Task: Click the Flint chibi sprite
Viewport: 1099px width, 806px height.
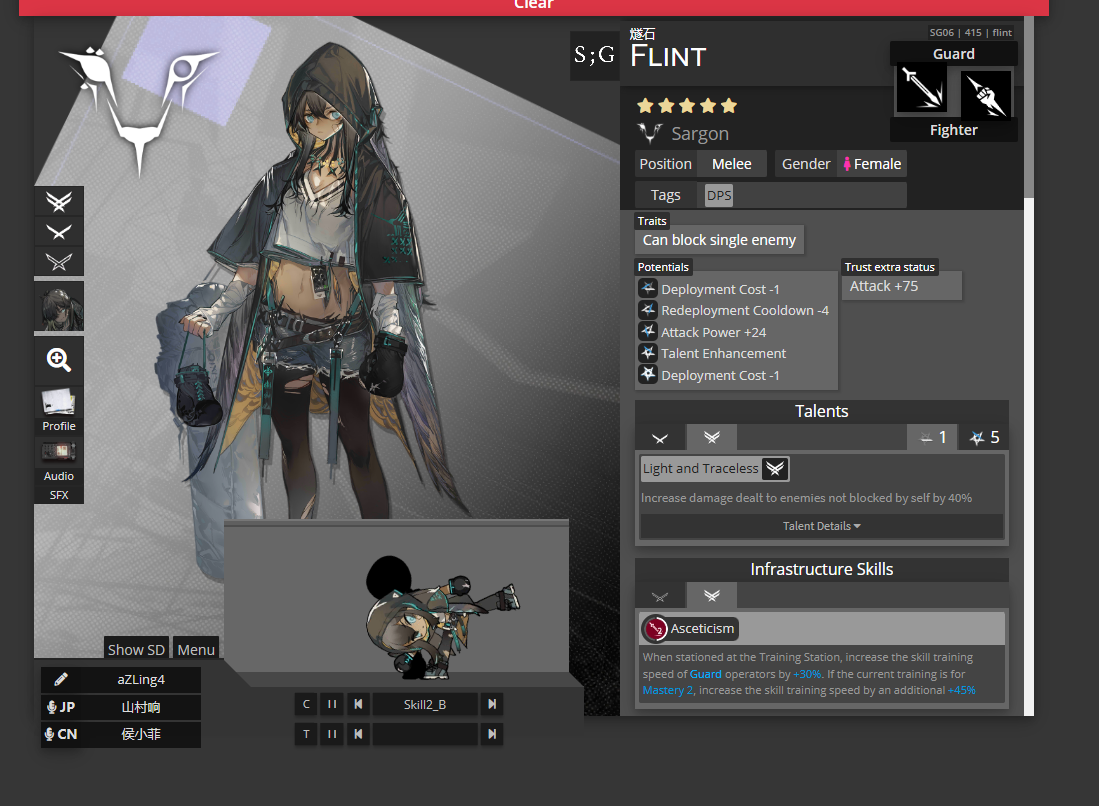Action: click(442, 618)
